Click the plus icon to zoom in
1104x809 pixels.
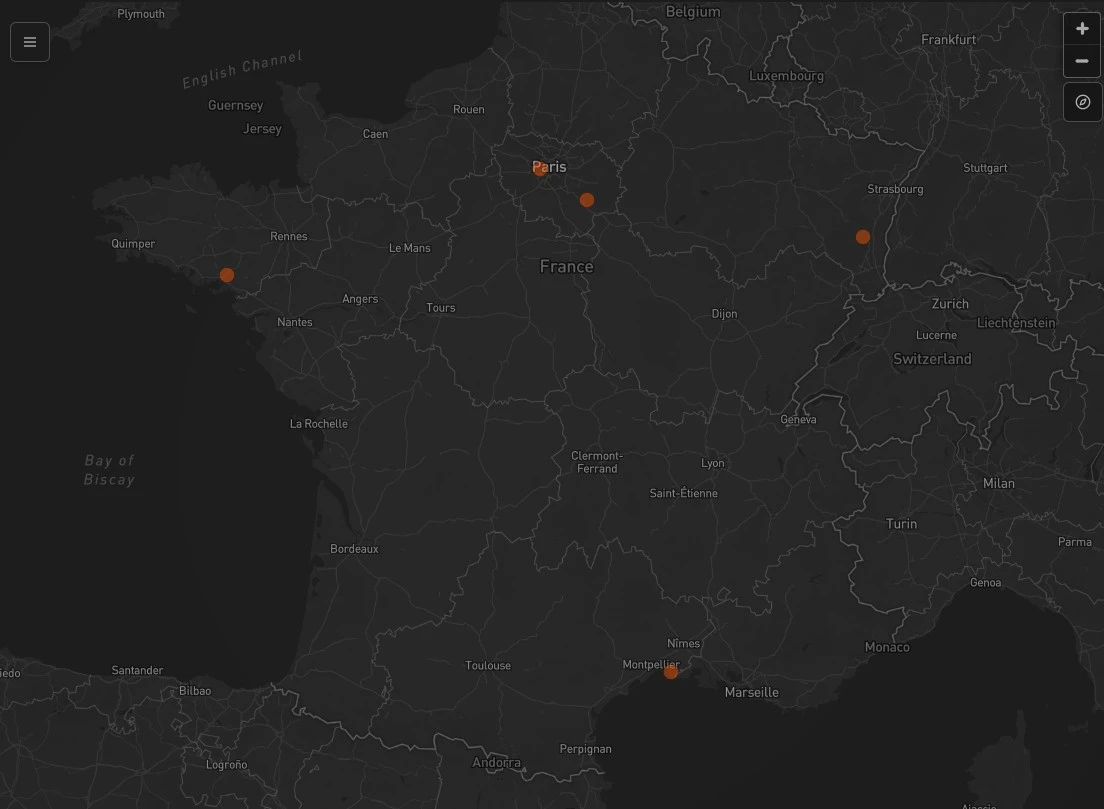click(x=1082, y=27)
